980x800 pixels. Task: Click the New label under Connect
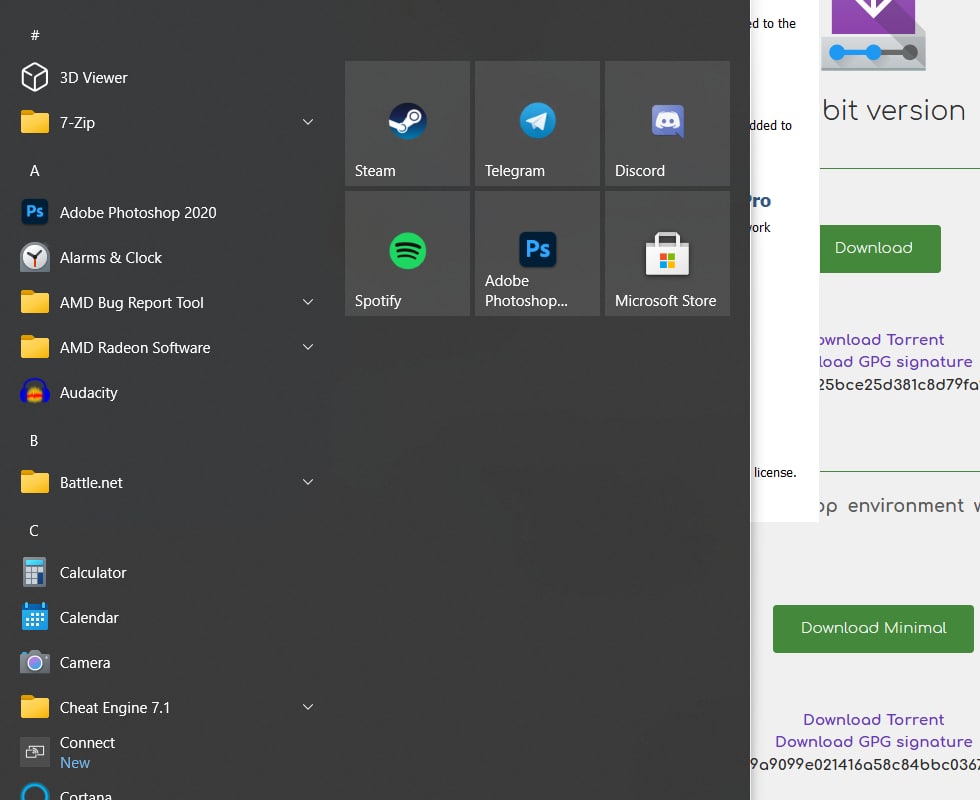coord(75,762)
